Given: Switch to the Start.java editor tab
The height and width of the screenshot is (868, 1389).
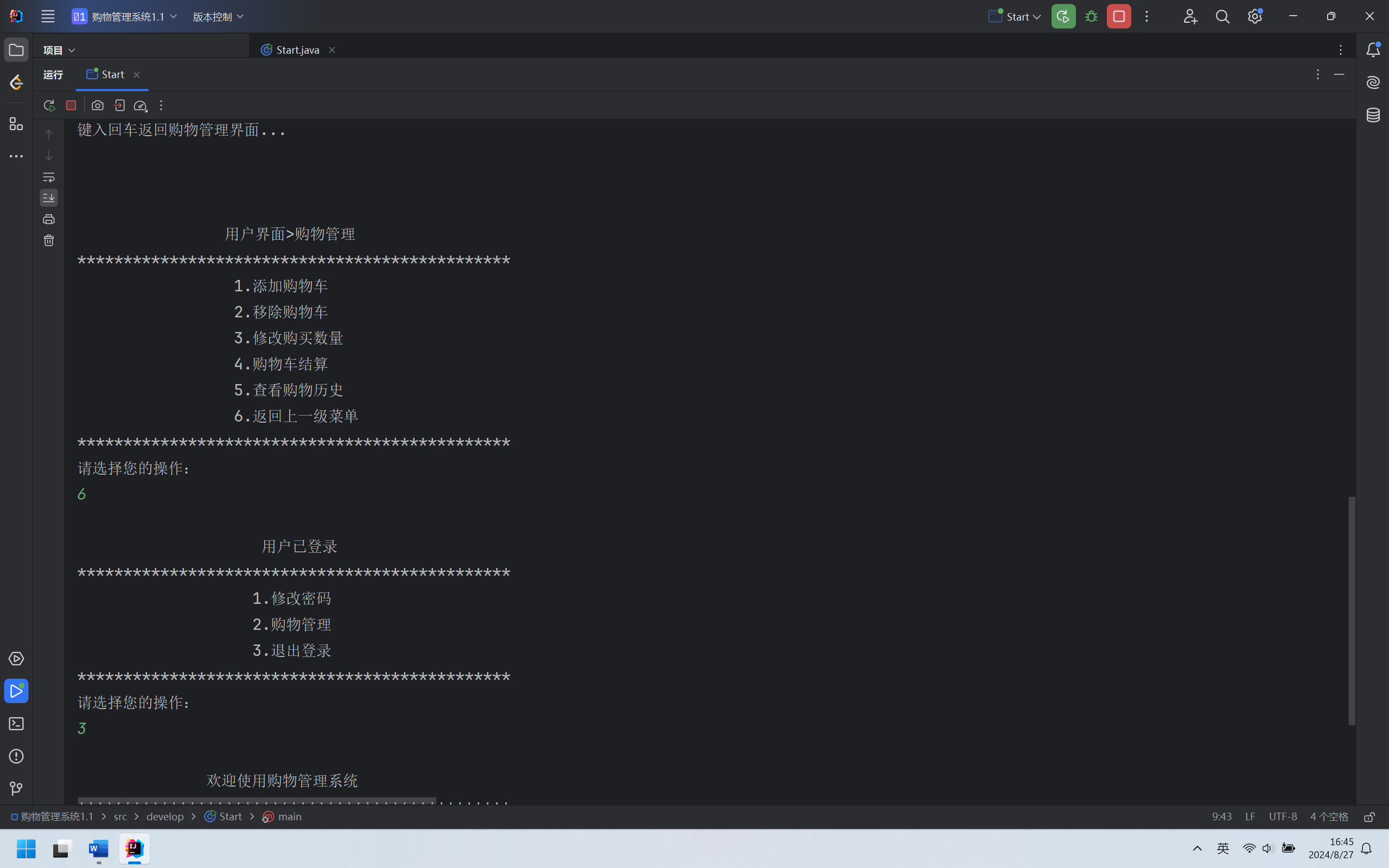Looking at the screenshot, I should tap(297, 50).
